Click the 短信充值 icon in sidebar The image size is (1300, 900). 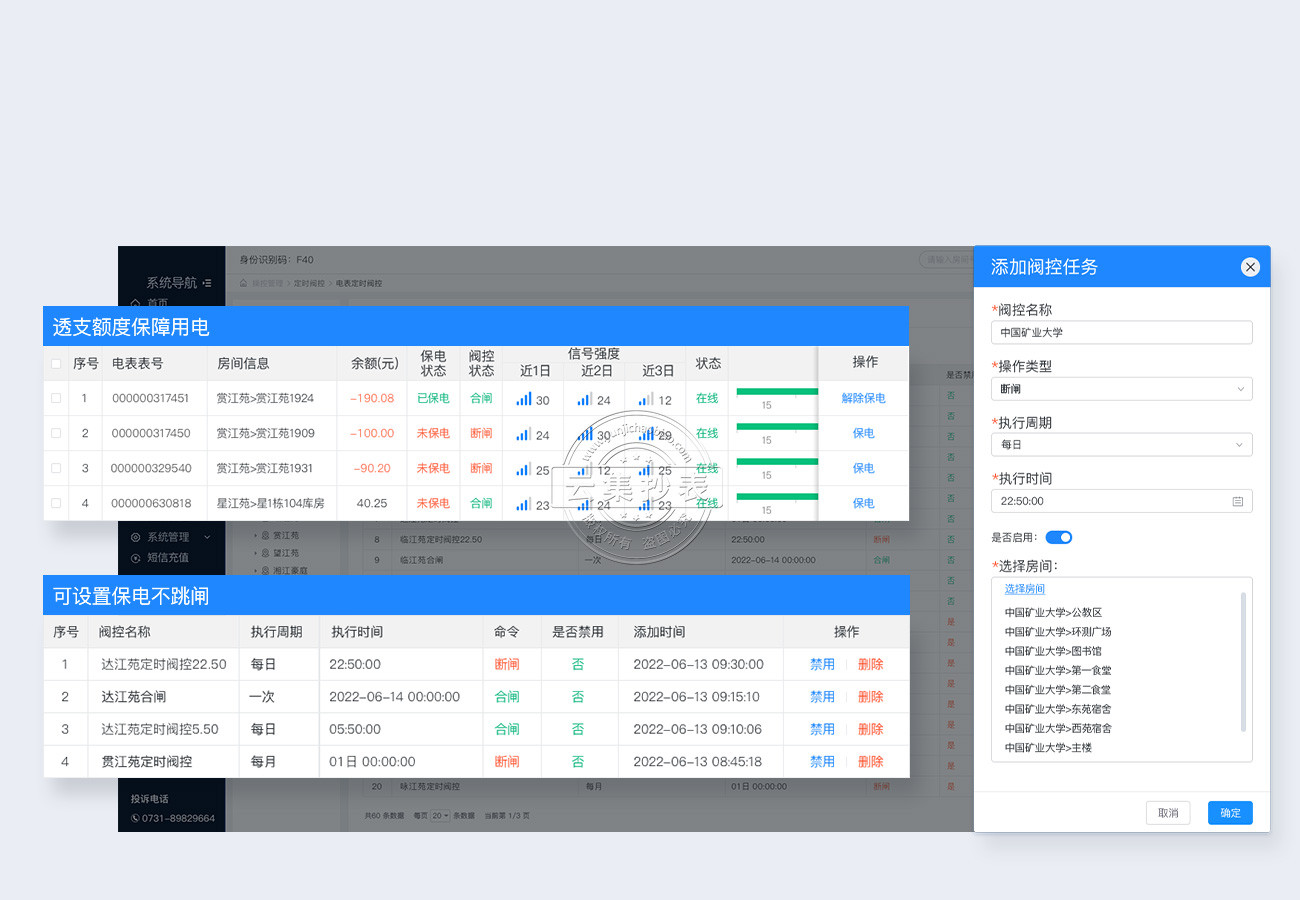tap(136, 558)
